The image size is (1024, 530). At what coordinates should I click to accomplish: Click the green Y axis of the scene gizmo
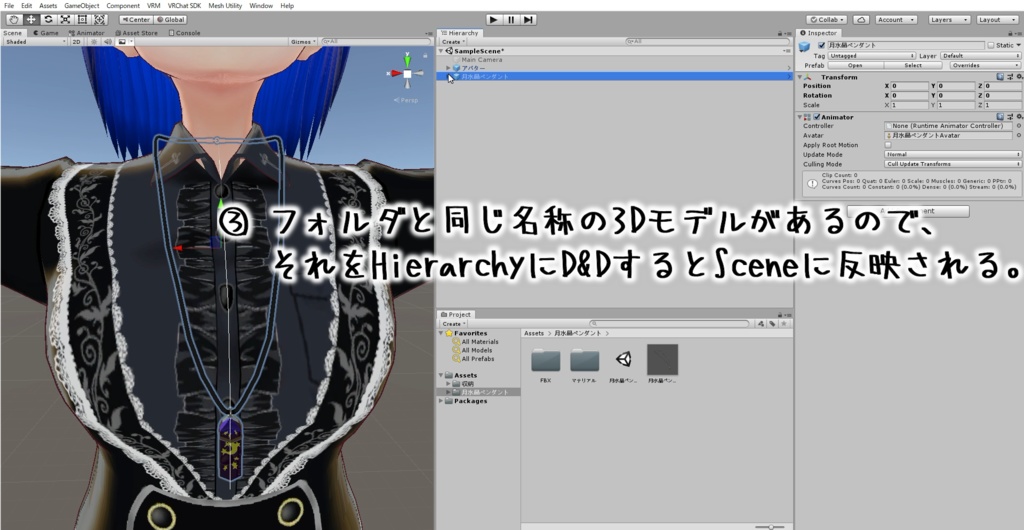pyautogui.click(x=408, y=61)
